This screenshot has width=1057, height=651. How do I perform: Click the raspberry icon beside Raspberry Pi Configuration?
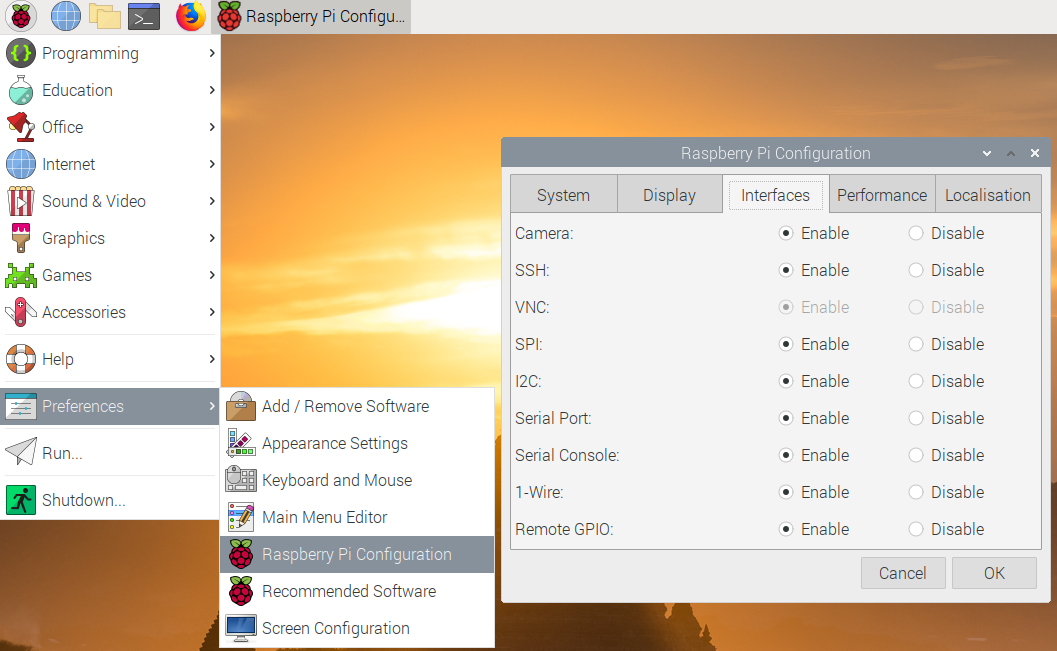pos(241,554)
